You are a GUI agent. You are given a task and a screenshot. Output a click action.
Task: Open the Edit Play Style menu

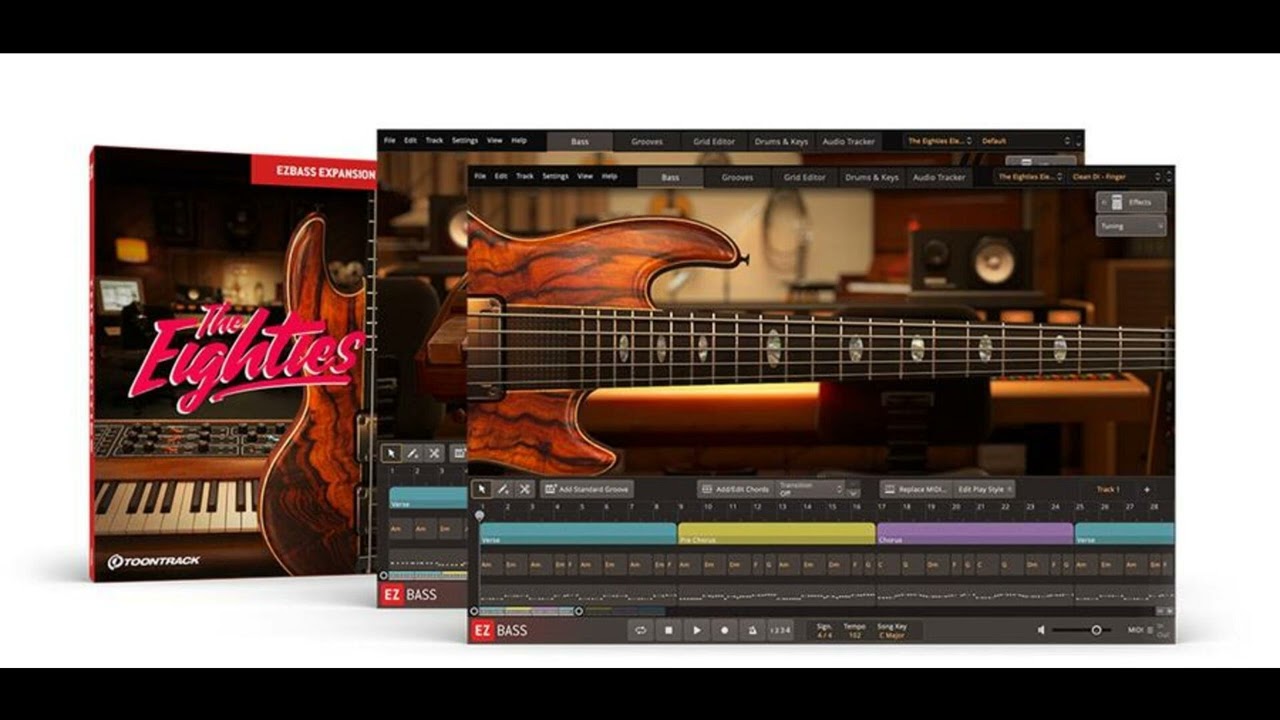[x=984, y=489]
